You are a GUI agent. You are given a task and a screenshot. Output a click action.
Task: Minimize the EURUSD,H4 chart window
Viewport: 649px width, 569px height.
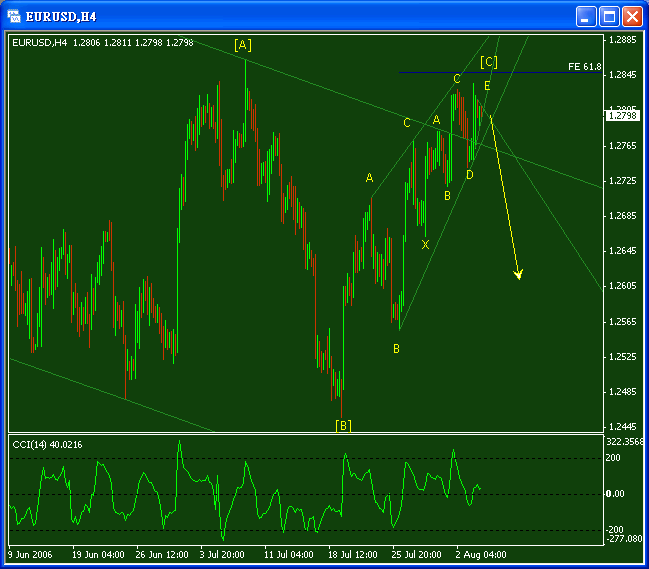586,17
